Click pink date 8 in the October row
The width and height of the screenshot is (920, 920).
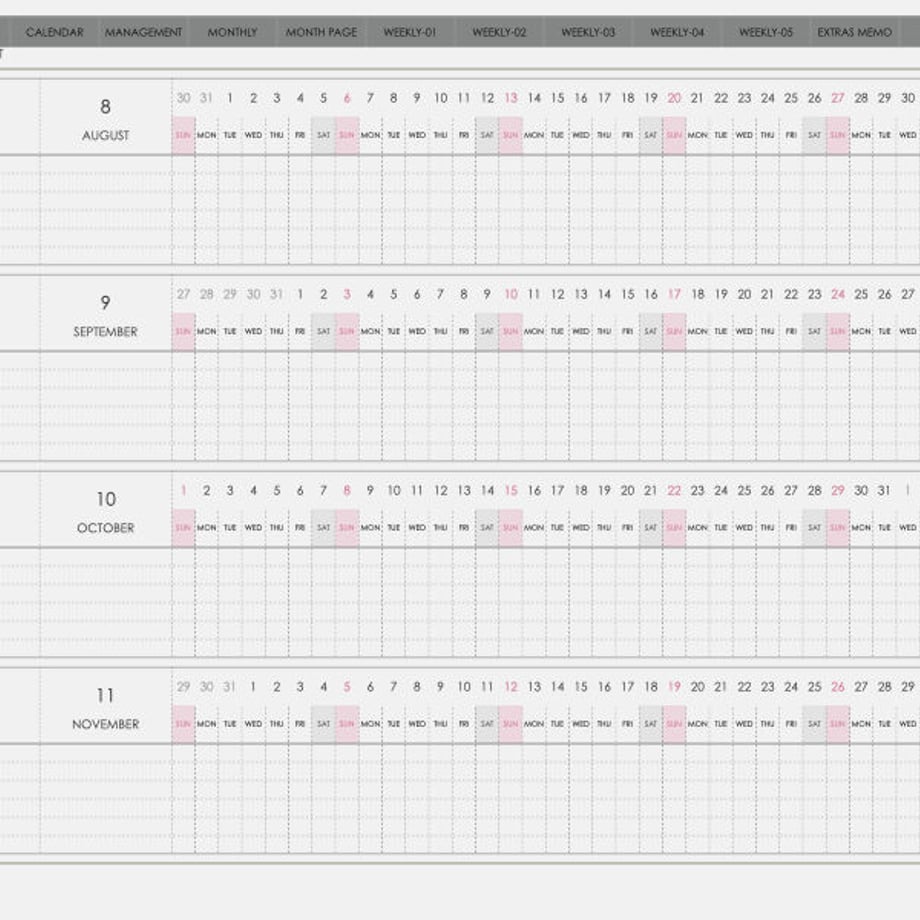[347, 491]
